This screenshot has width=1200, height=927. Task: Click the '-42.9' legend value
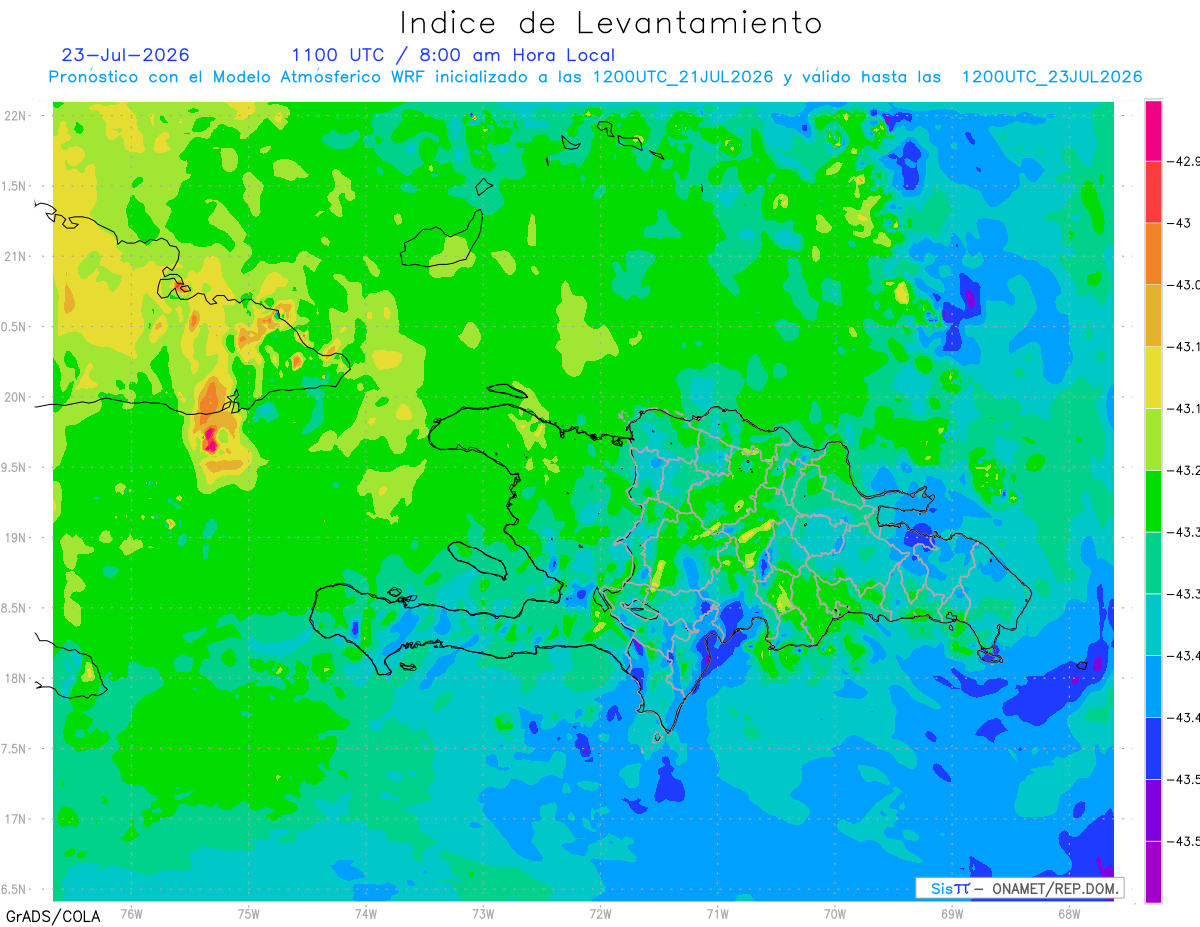1184,161
